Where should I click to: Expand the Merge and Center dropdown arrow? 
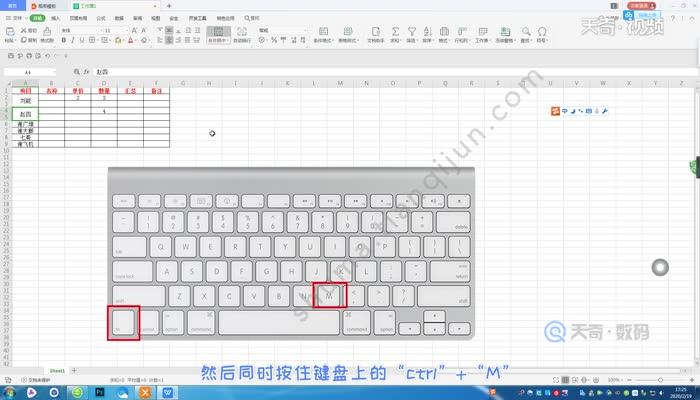229,41
